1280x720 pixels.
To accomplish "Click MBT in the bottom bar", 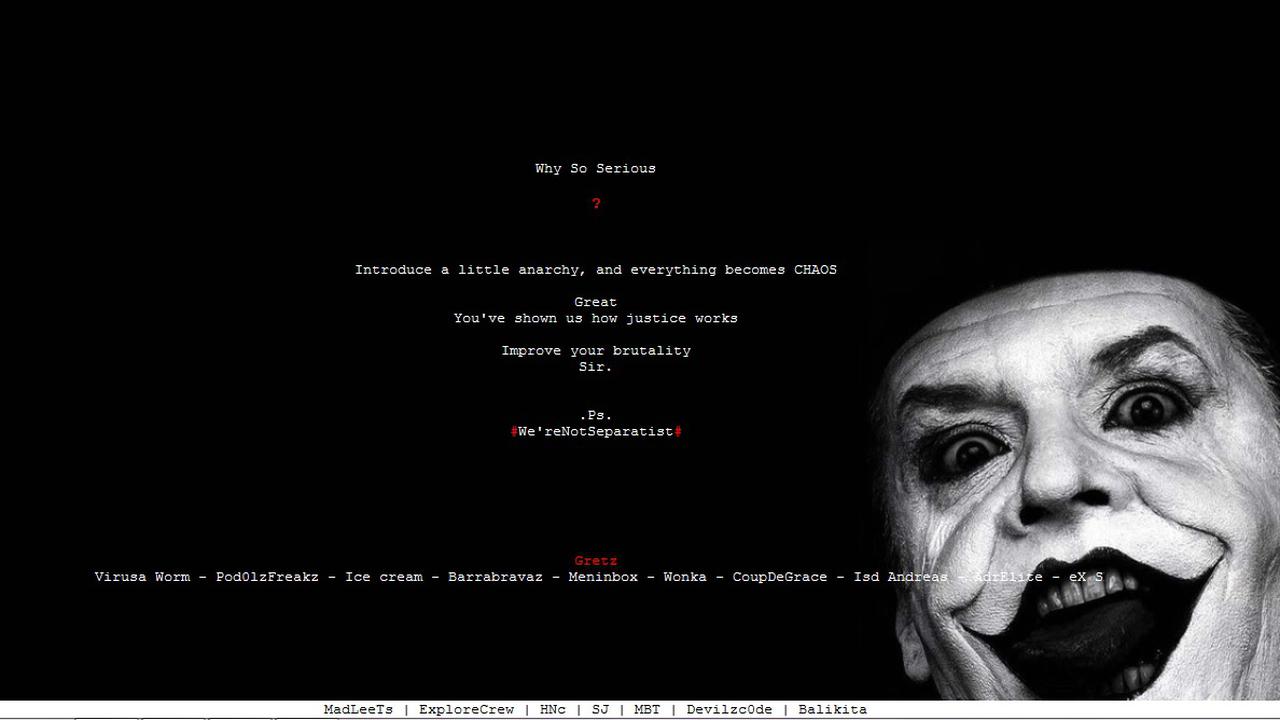I will click(x=646, y=709).
